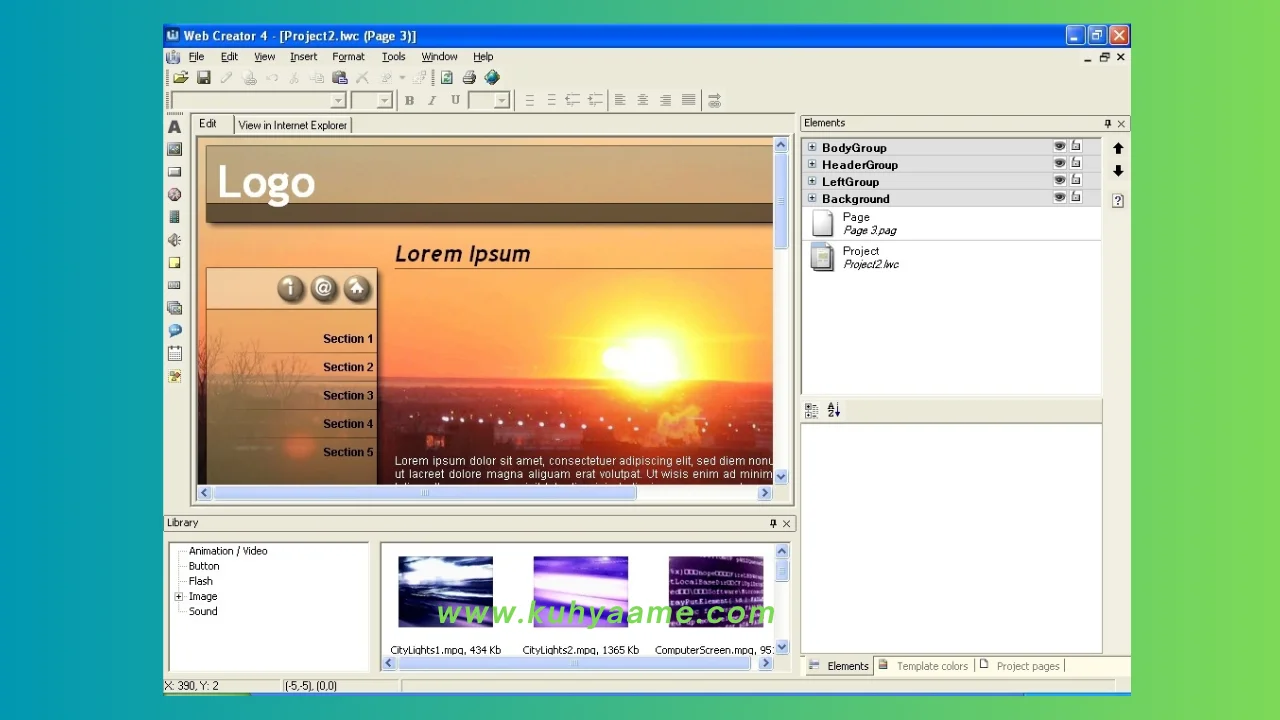Open the font size dropdown
Screen dimensions: 1280x720
(385, 101)
